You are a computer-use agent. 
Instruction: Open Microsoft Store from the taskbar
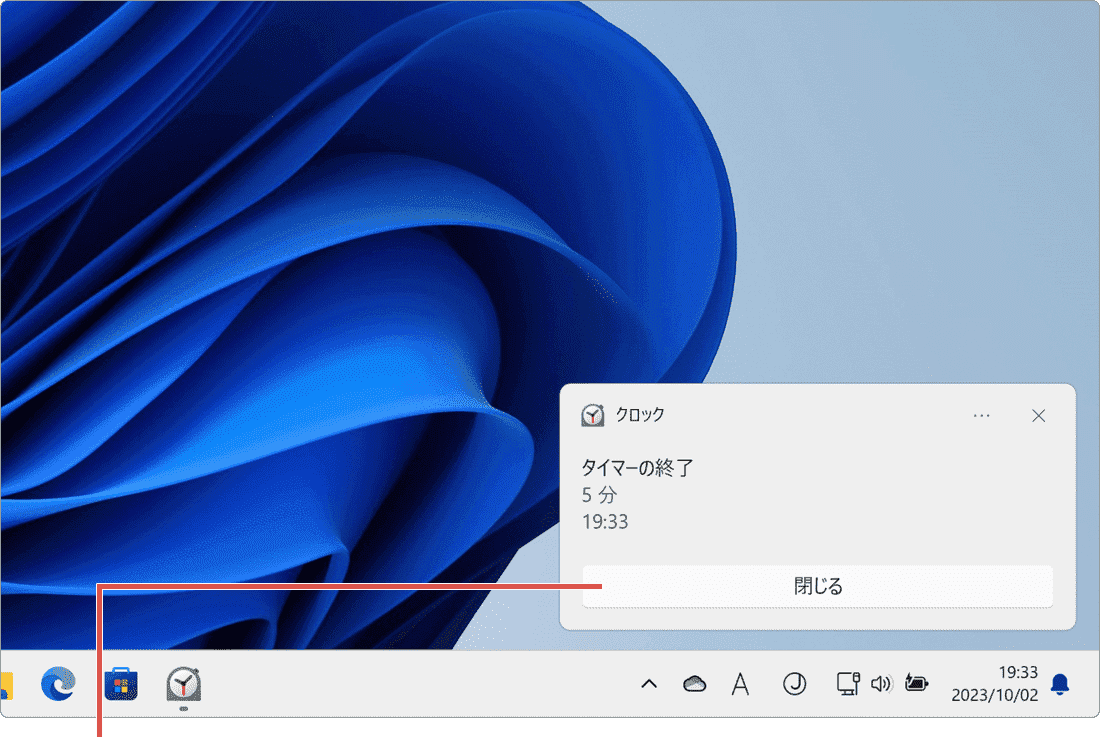[122, 685]
